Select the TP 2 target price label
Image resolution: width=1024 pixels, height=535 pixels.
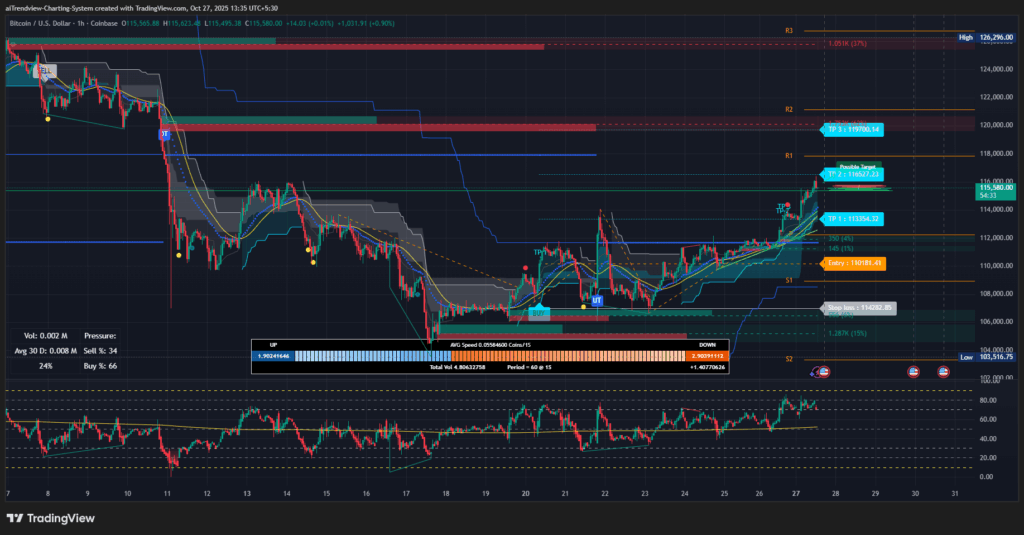click(853, 174)
